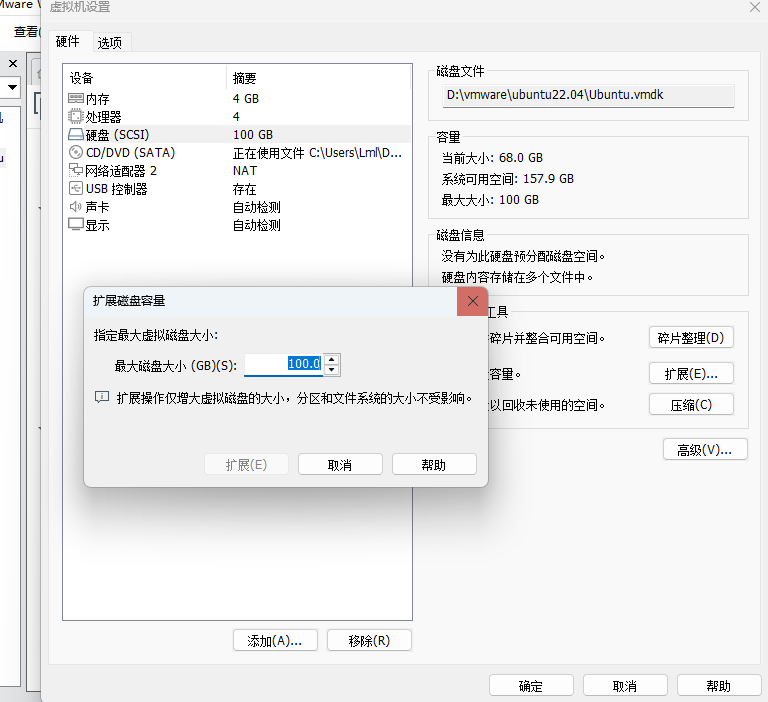
Task: Click 帮助 at bottom of settings window
Action: point(719,685)
